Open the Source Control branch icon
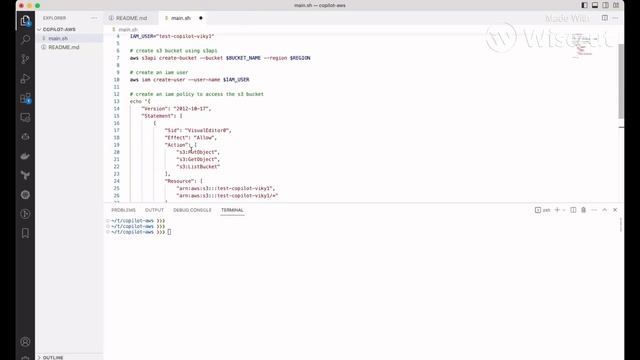Screen dimensions: 640x360 pos(25,59)
